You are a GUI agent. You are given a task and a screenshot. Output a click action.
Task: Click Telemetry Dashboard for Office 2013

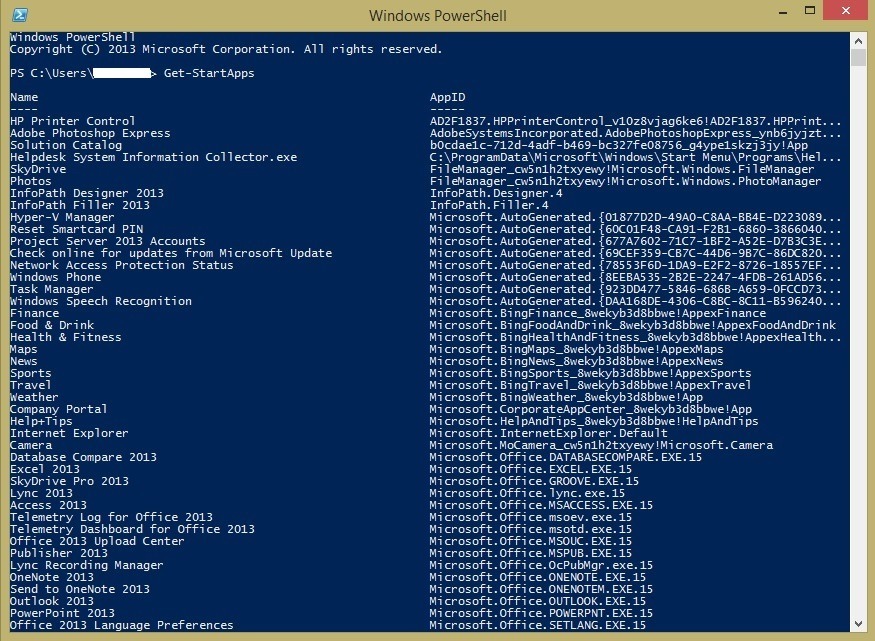click(132, 529)
